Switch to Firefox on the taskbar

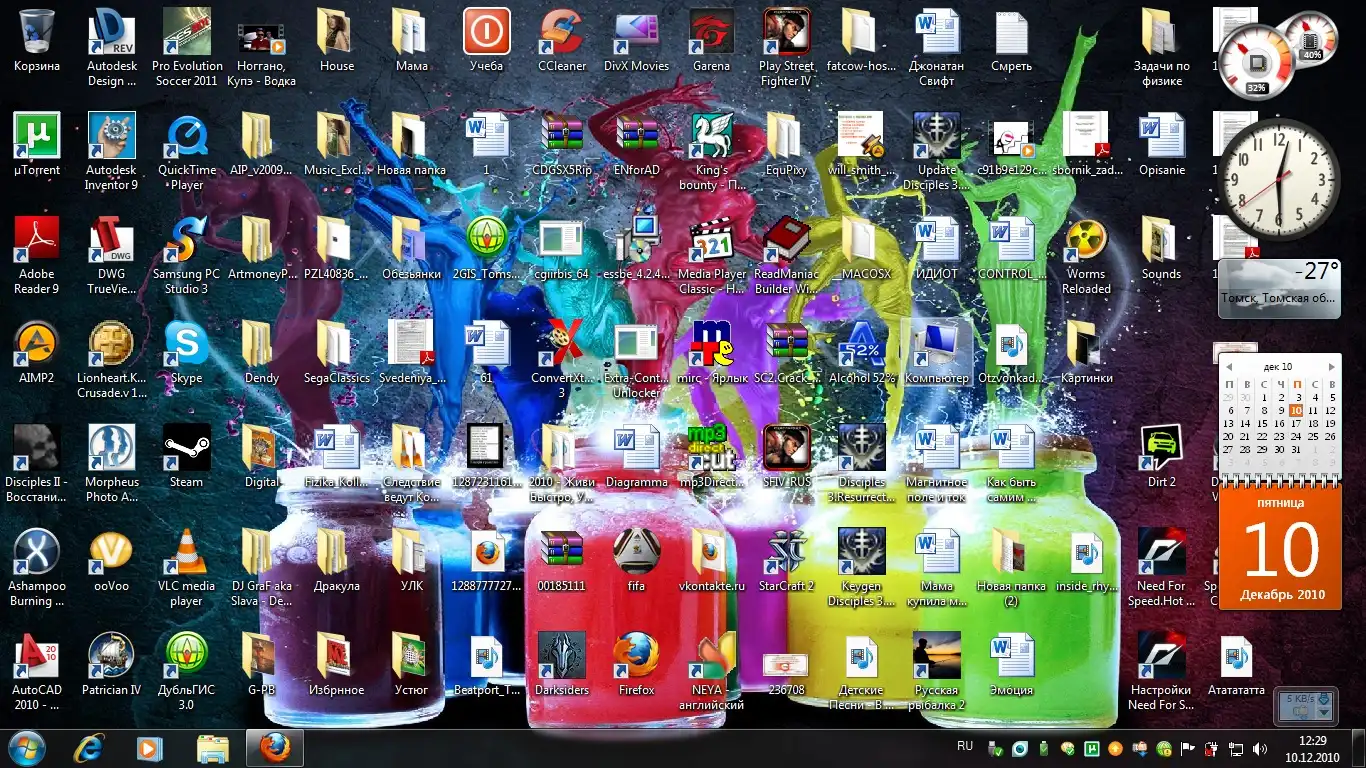274,748
